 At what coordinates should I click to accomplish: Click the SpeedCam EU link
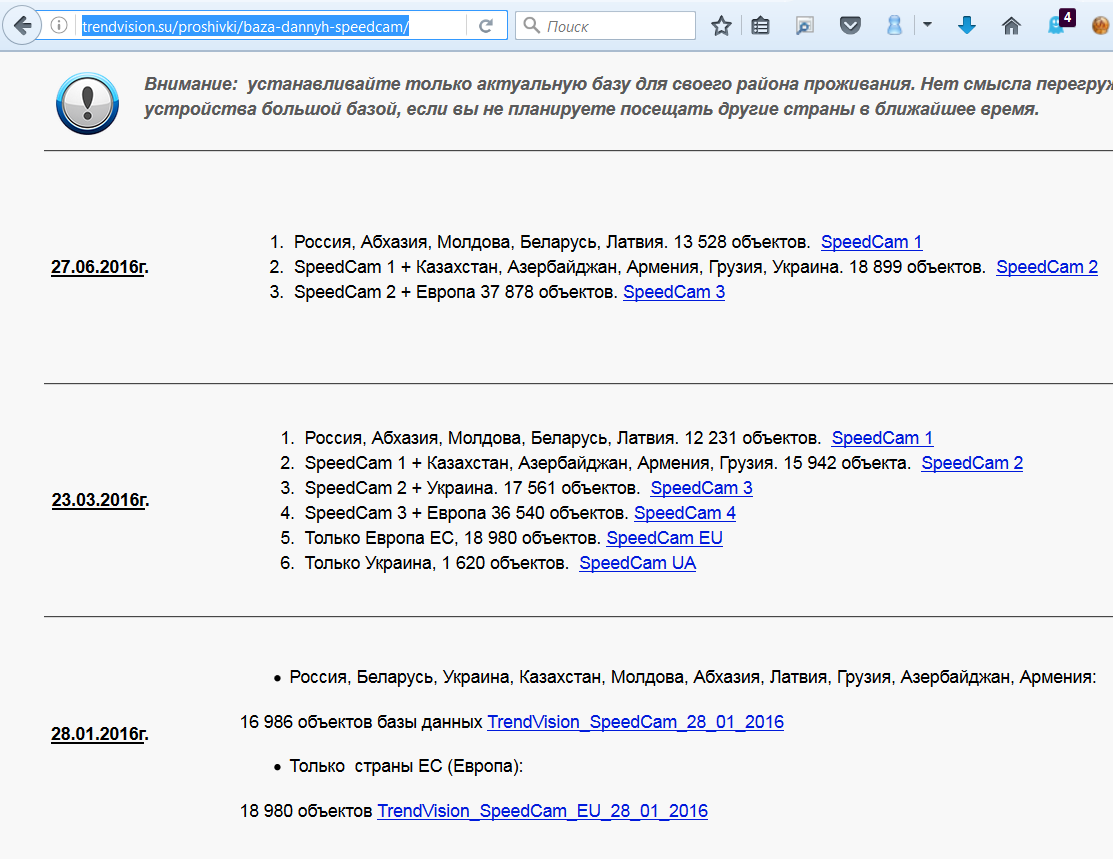click(664, 538)
